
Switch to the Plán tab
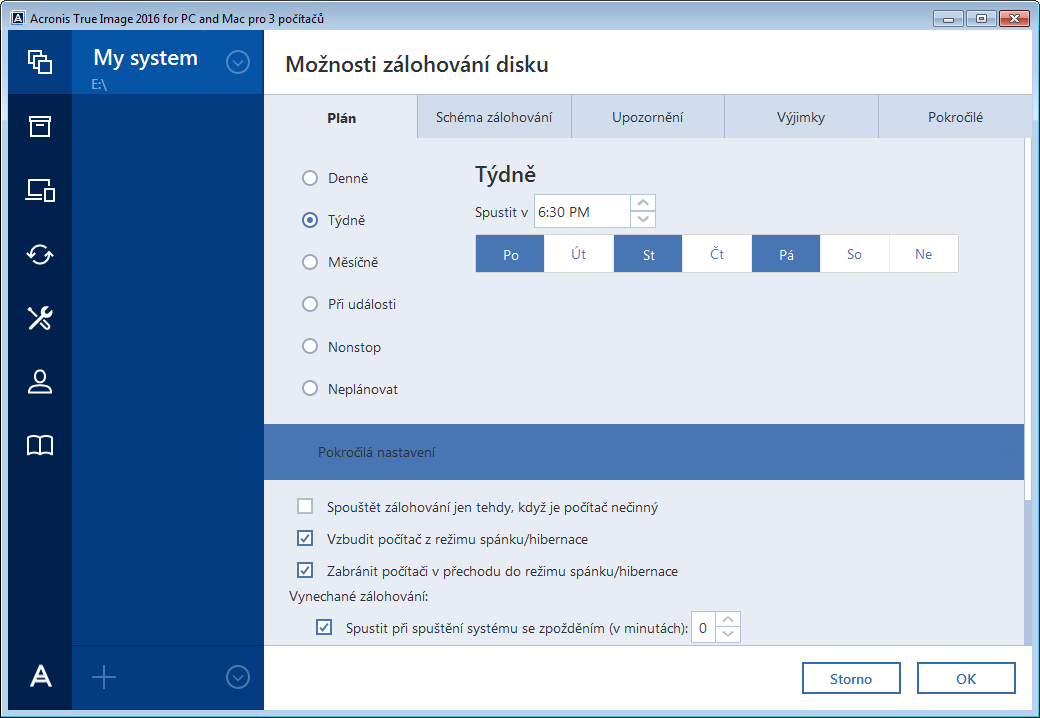(341, 117)
